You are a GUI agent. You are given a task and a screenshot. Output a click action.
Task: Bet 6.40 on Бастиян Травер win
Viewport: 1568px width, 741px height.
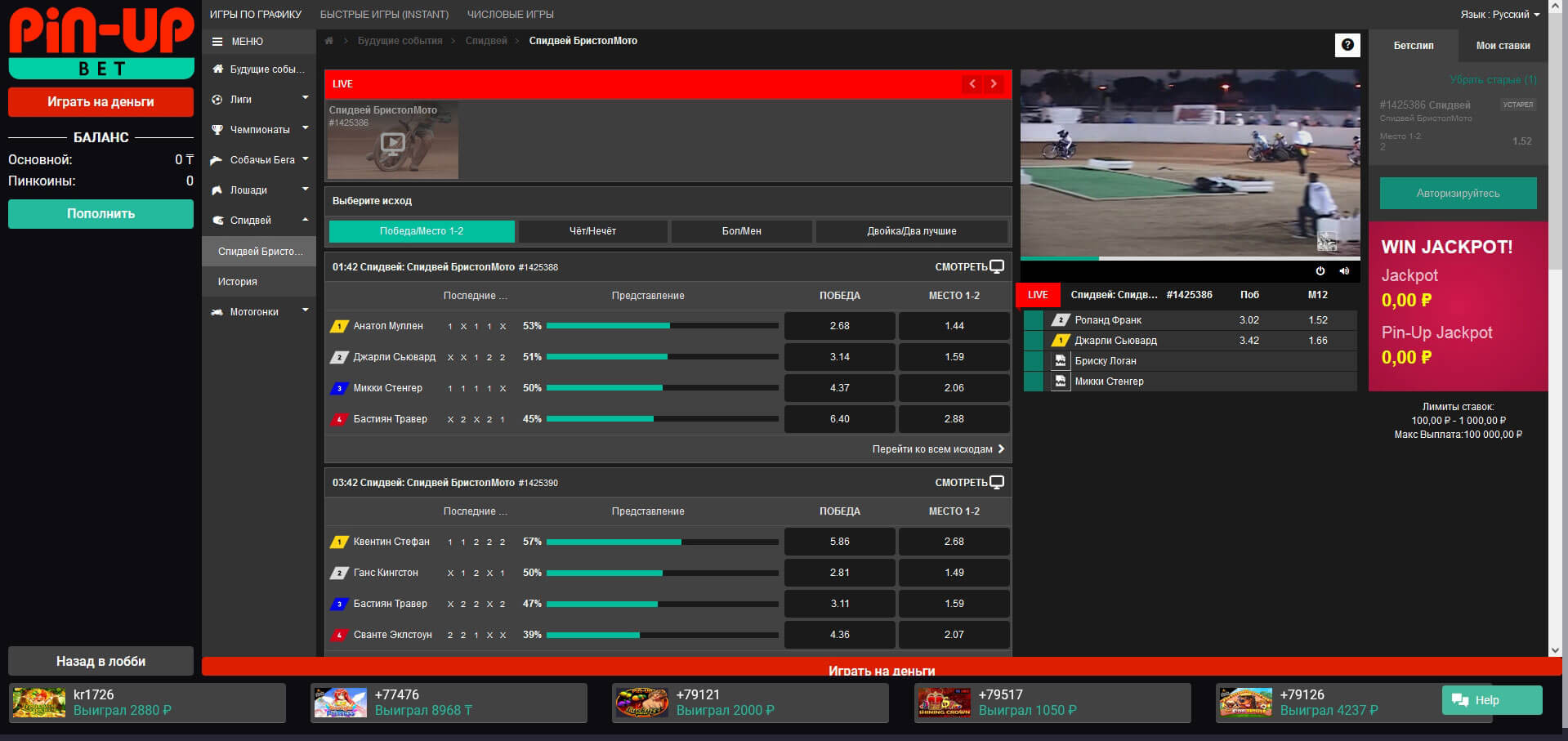tap(839, 419)
